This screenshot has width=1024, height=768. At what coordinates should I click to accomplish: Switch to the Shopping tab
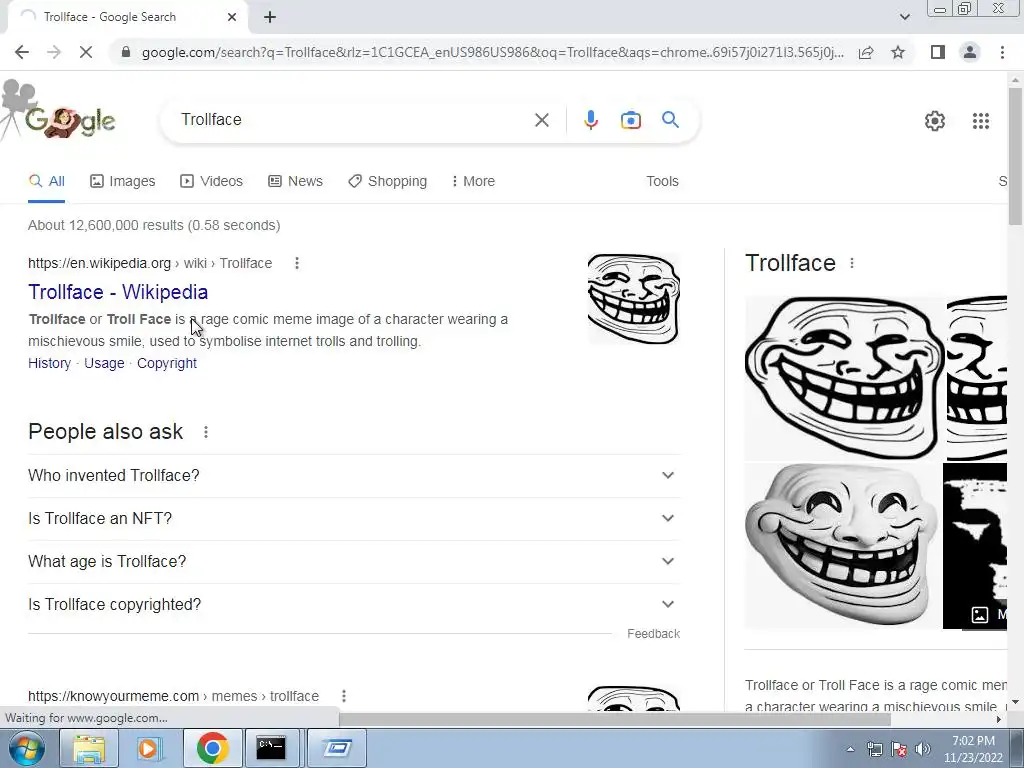388,181
